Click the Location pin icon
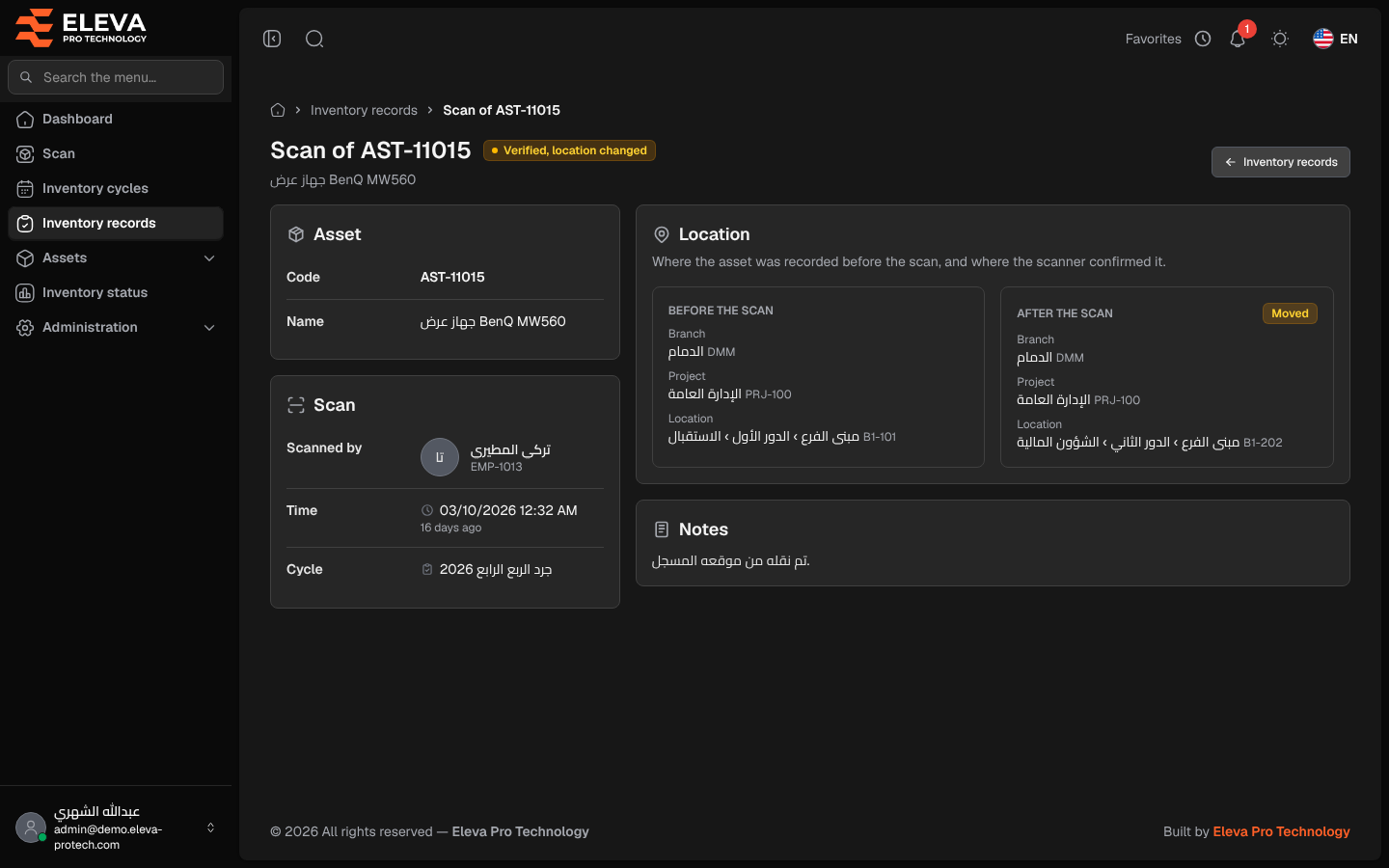 [x=662, y=234]
